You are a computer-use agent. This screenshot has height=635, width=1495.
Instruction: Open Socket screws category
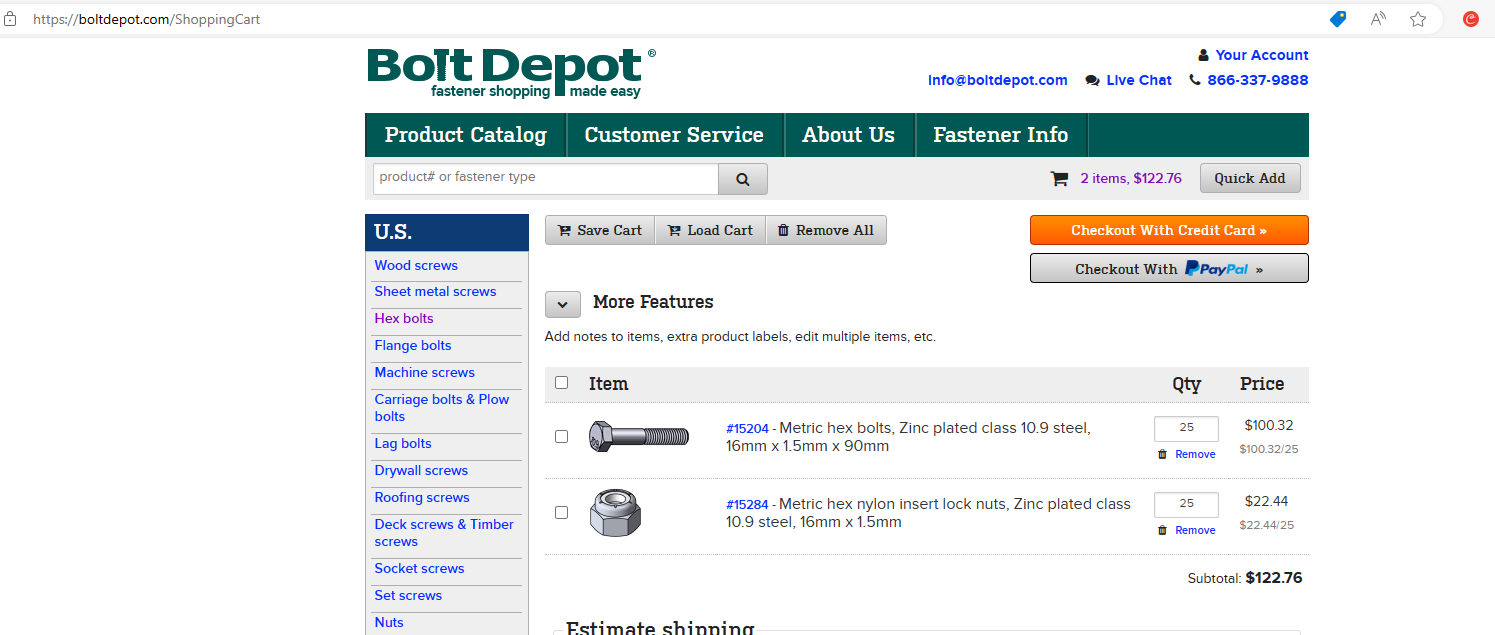click(419, 568)
